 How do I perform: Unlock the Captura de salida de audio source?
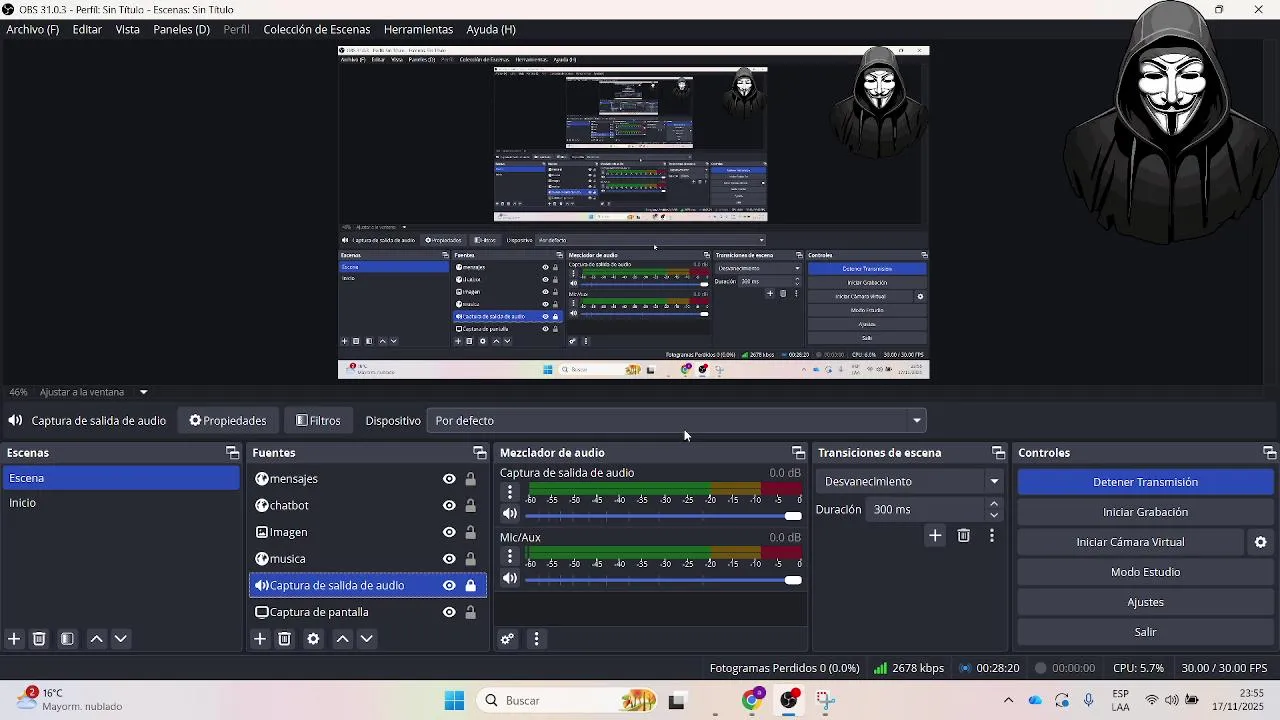click(x=470, y=586)
